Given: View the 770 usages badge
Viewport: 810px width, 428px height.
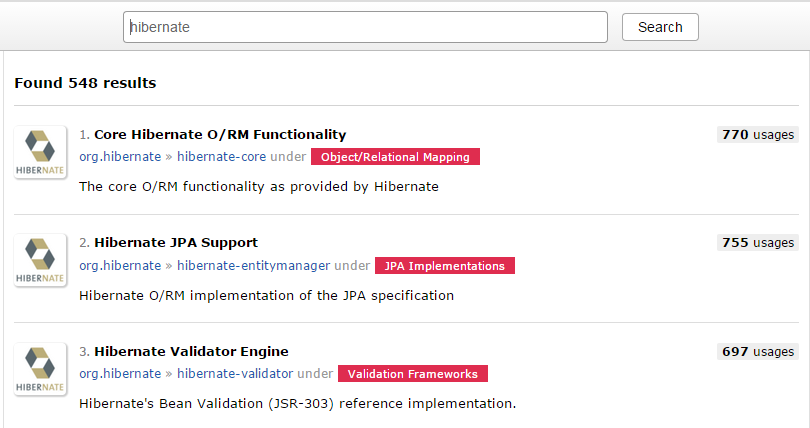Looking at the screenshot, I should click(758, 135).
